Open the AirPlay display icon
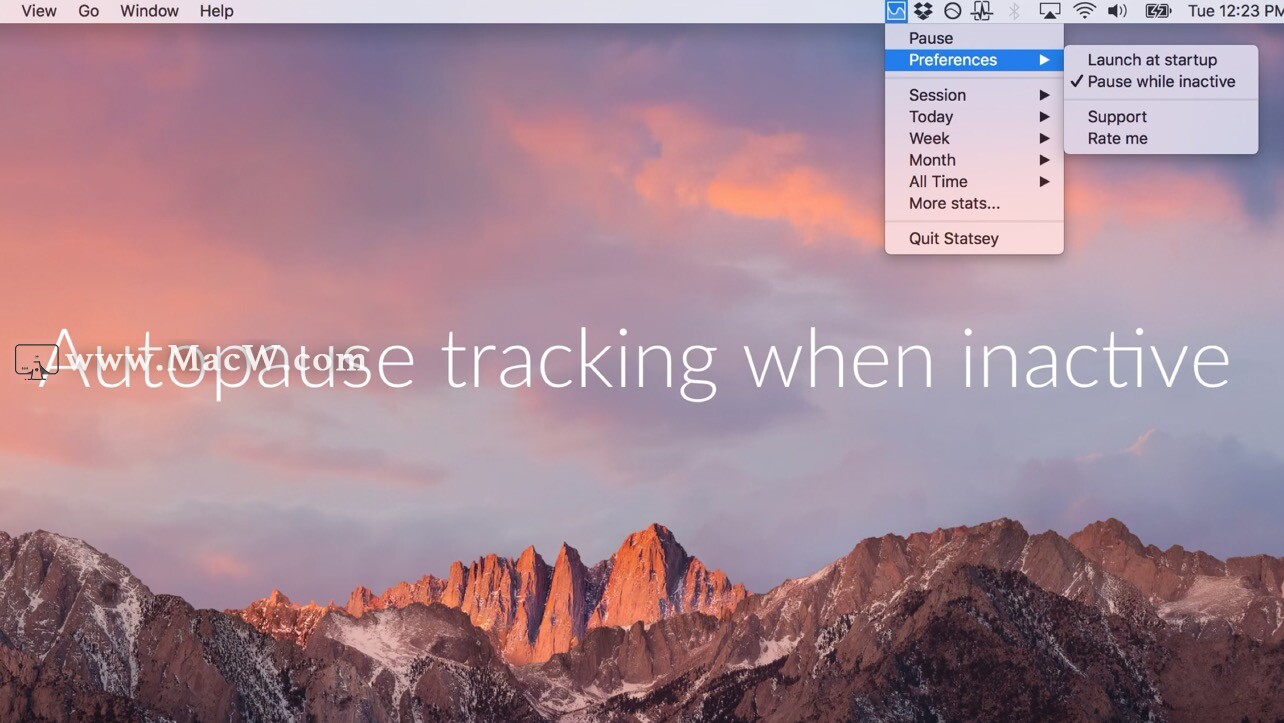The image size is (1284, 723). [x=1049, y=11]
